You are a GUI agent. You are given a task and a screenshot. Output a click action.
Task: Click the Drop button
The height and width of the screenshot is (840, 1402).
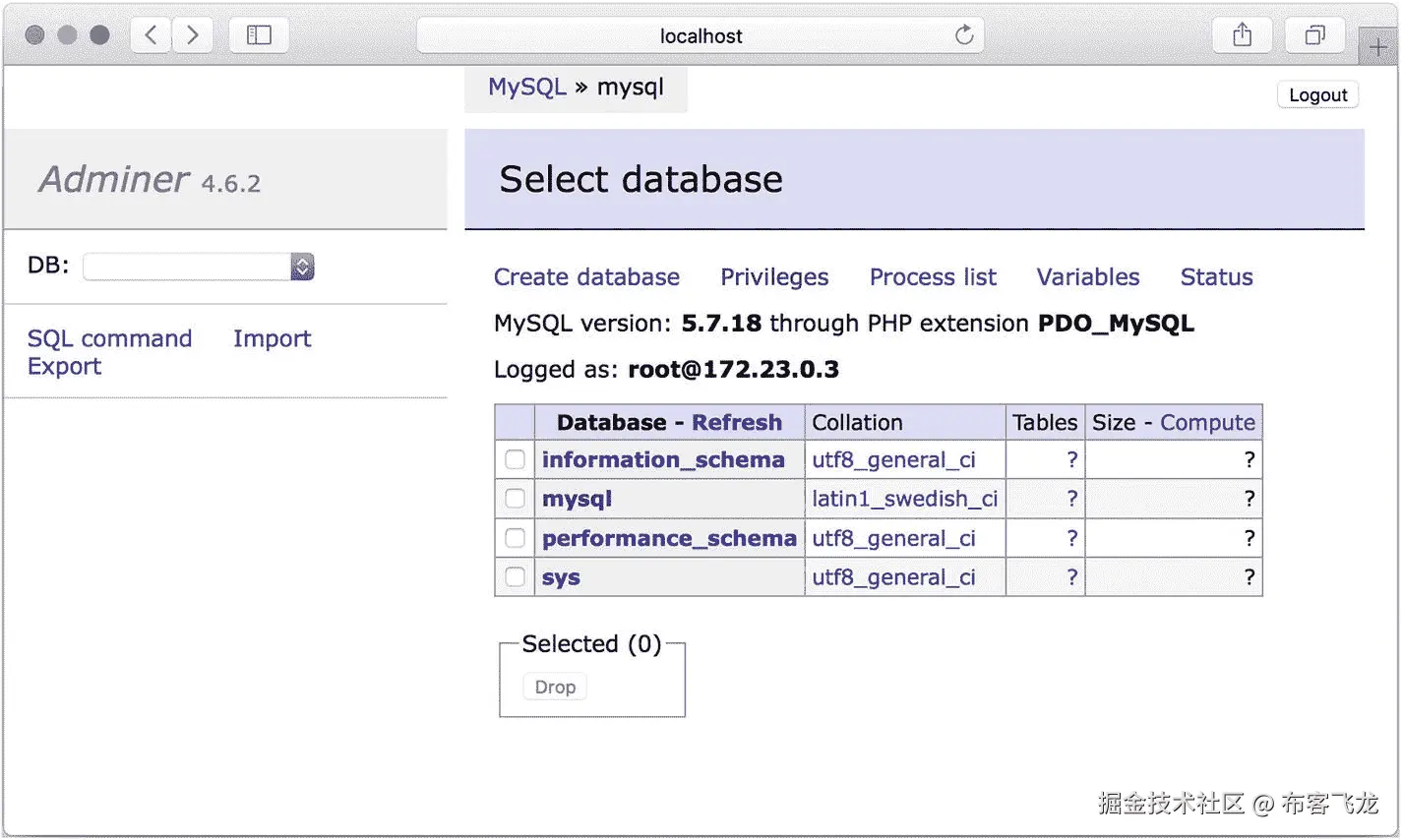click(x=555, y=687)
